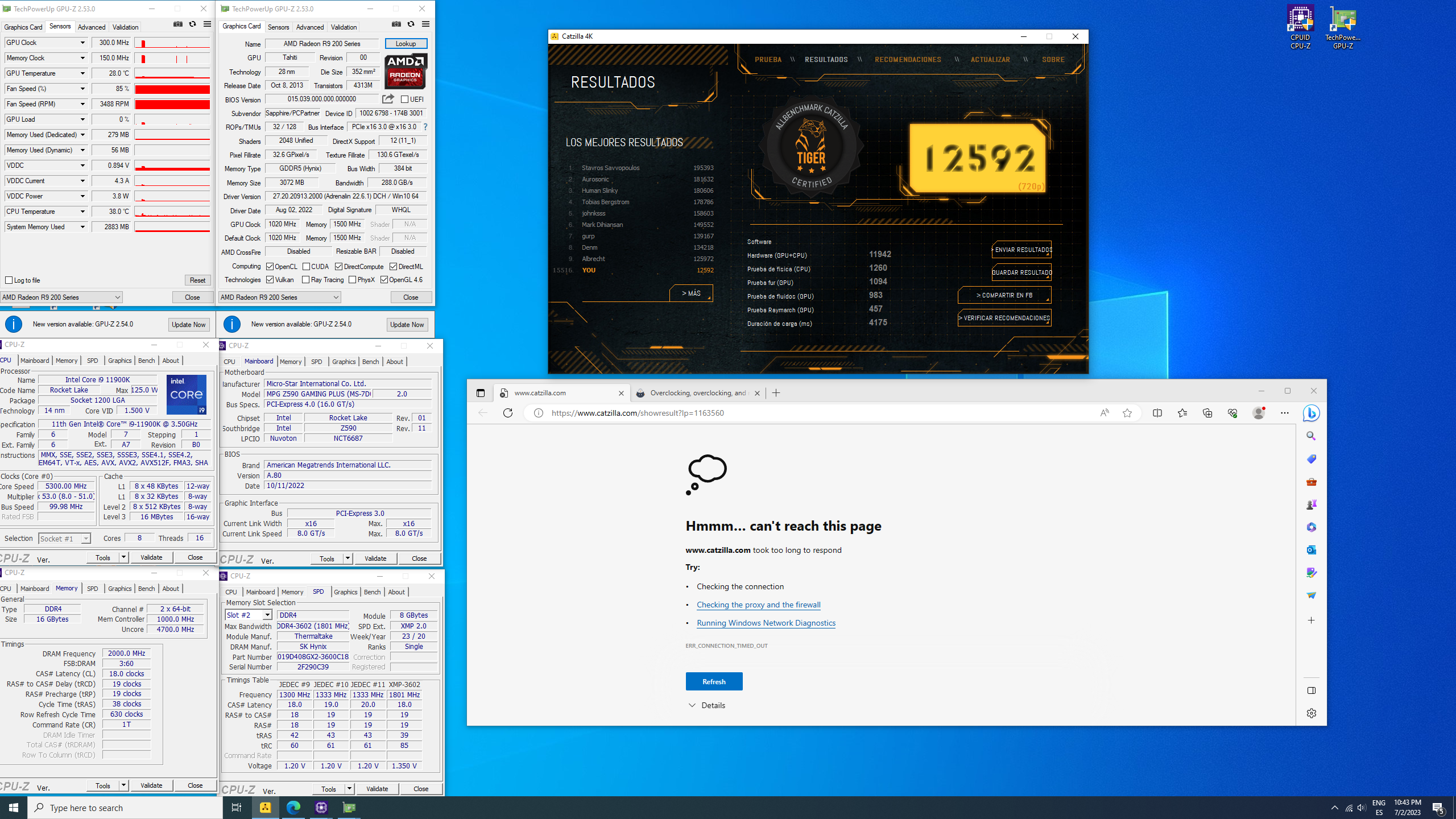This screenshot has width=1456, height=819.
Task: Click the Refresh button on error page
Action: [714, 681]
